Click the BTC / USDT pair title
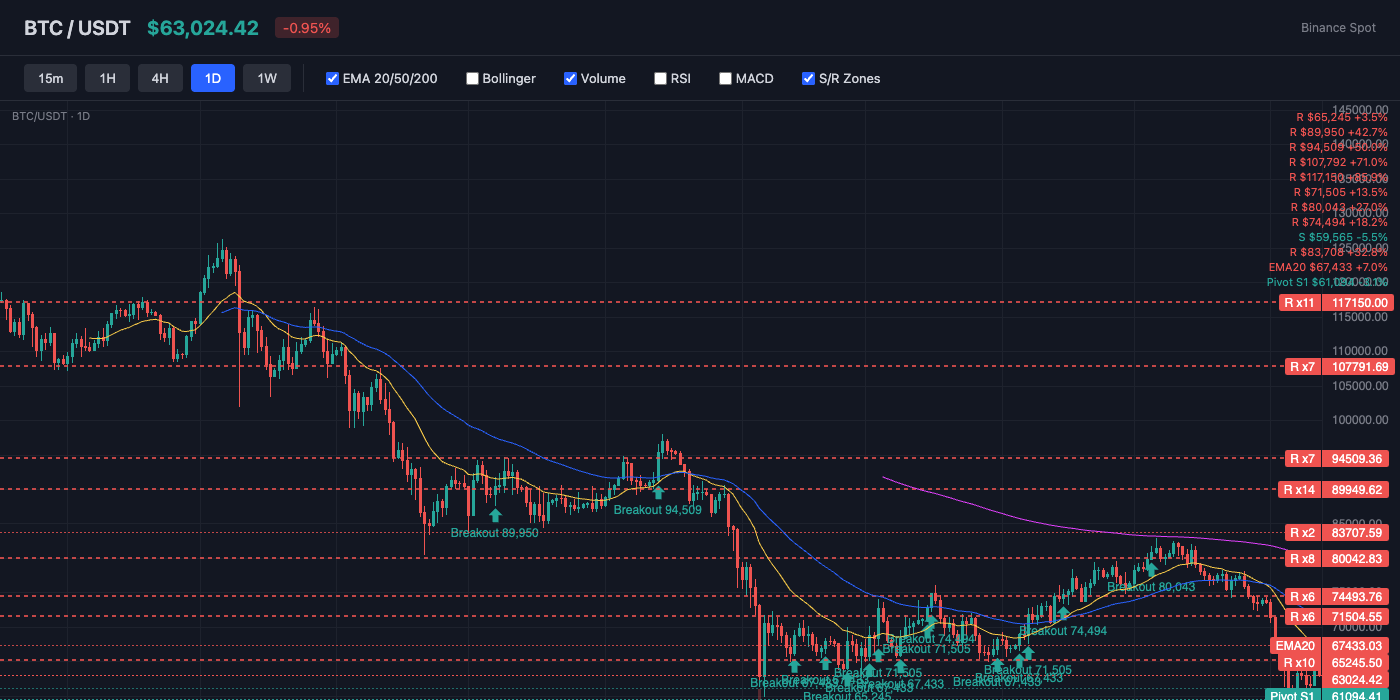1400x700 pixels. 77,28
